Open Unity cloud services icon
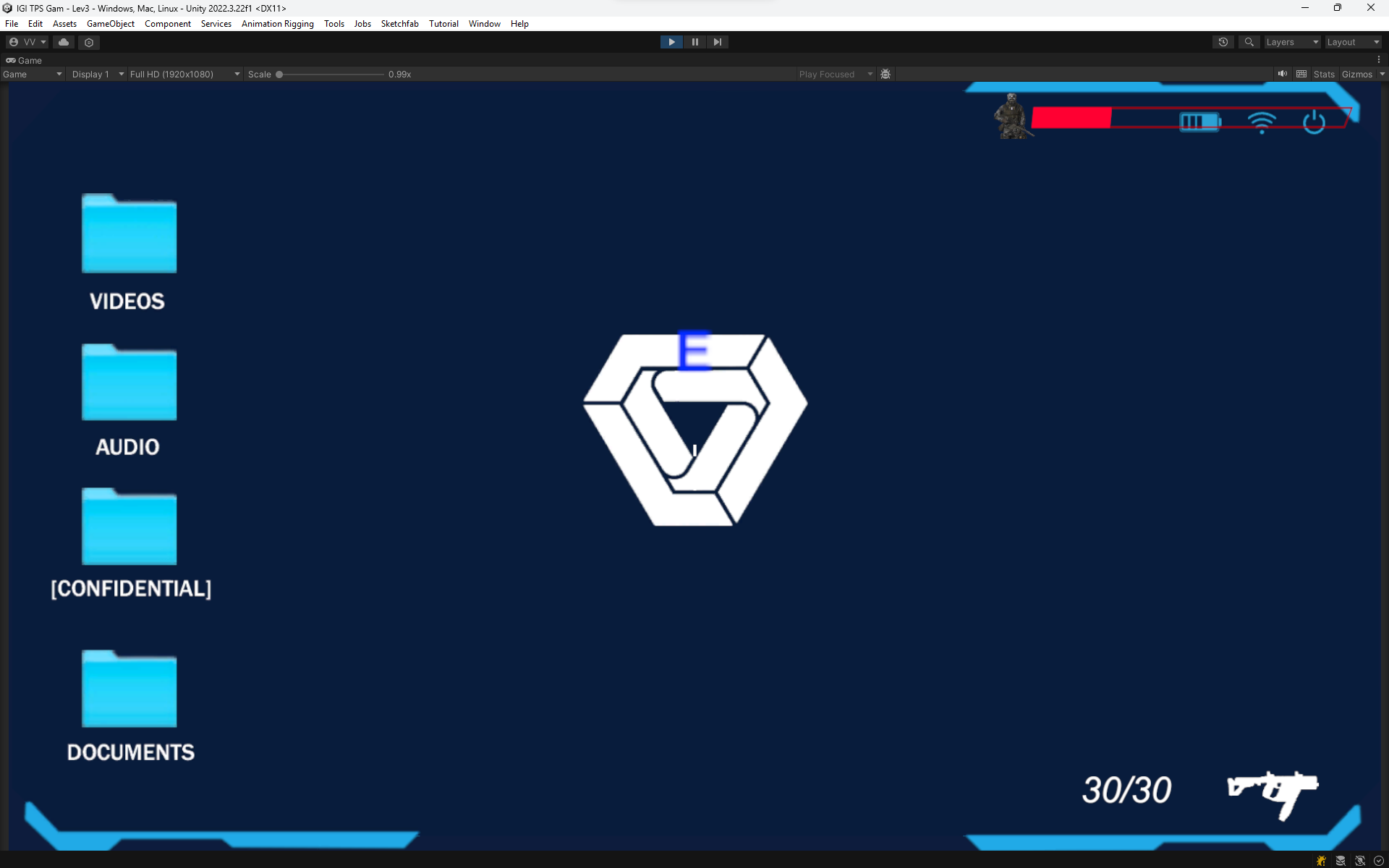 pos(64,42)
